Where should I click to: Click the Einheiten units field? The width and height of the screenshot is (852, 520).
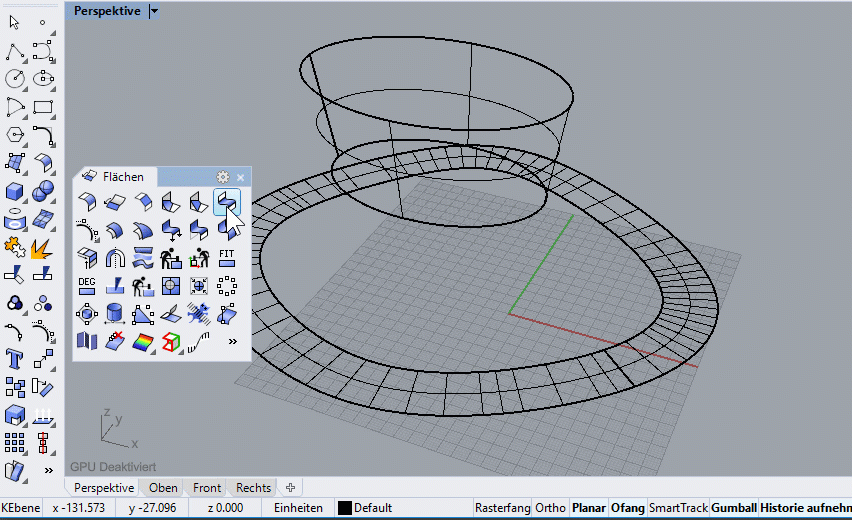point(298,508)
